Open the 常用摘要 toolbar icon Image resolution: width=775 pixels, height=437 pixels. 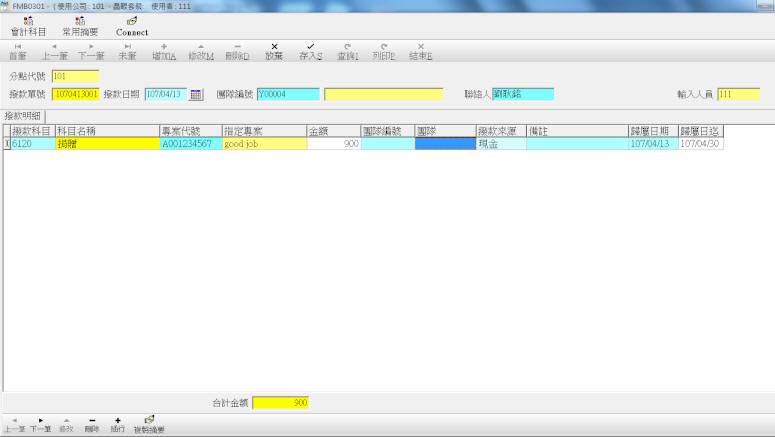[79, 25]
